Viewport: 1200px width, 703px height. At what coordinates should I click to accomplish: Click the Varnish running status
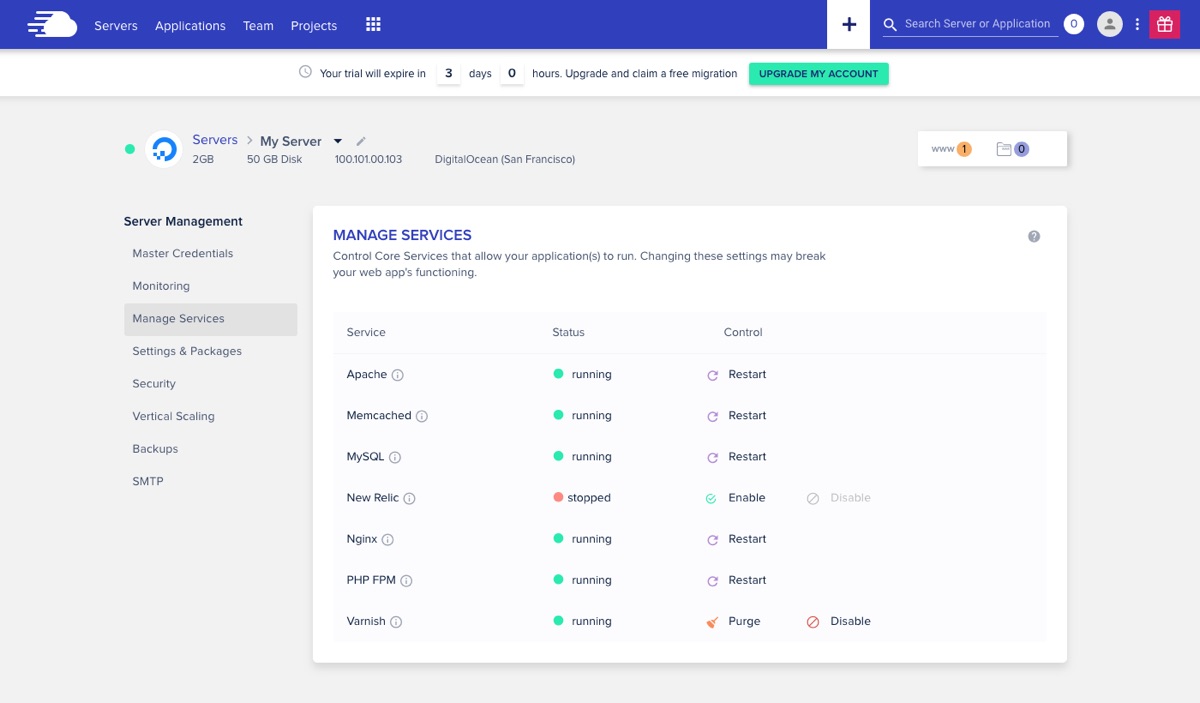(582, 621)
